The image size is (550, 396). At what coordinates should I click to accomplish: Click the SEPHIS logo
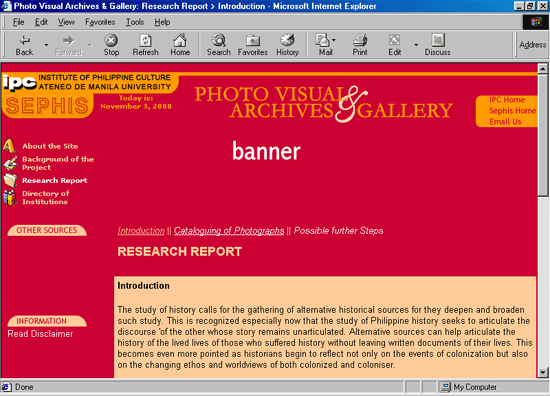point(47,106)
